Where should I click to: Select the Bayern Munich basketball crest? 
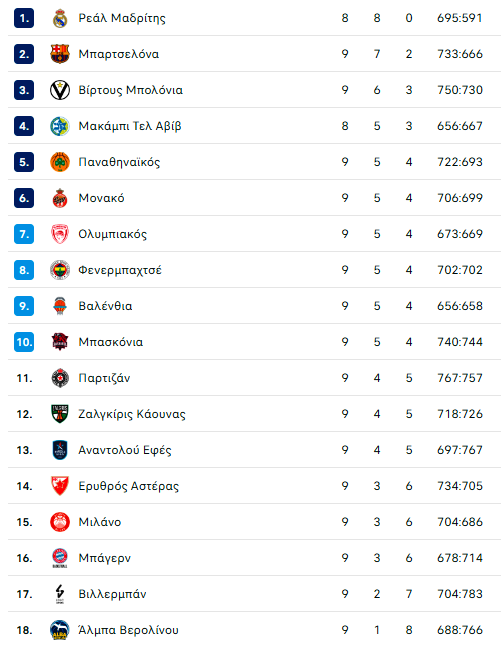point(60,558)
